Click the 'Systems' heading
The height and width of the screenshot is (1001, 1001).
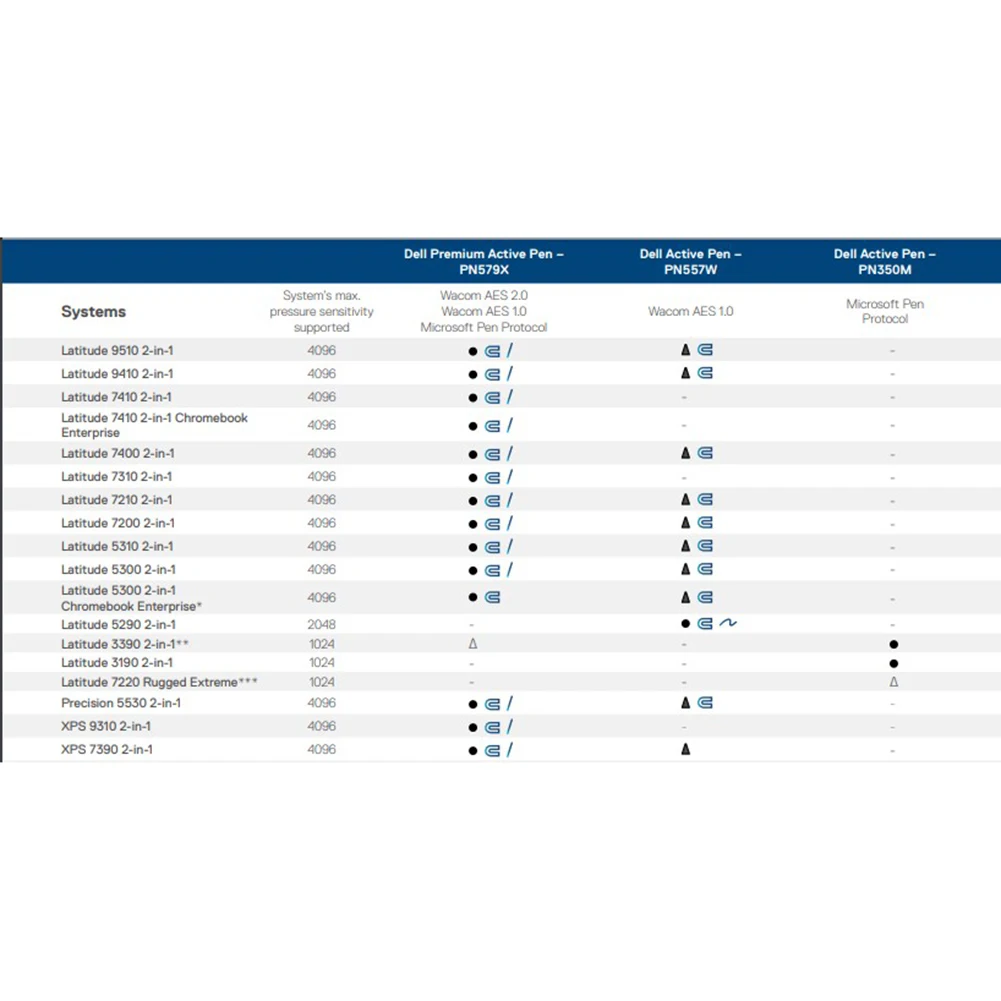point(94,312)
